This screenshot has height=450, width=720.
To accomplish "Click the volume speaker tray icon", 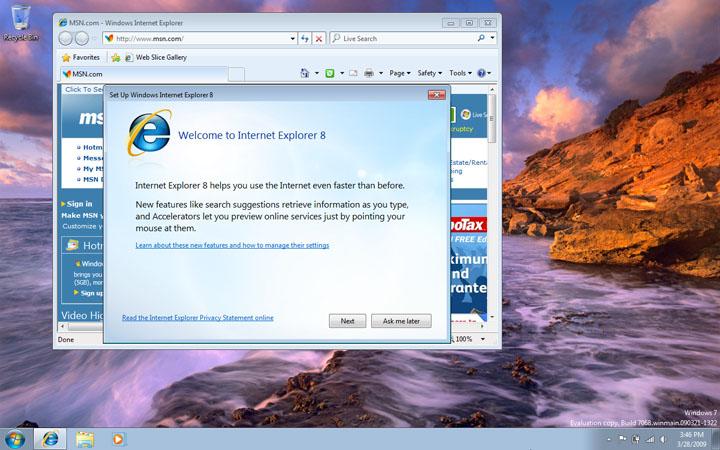I will click(x=663, y=439).
